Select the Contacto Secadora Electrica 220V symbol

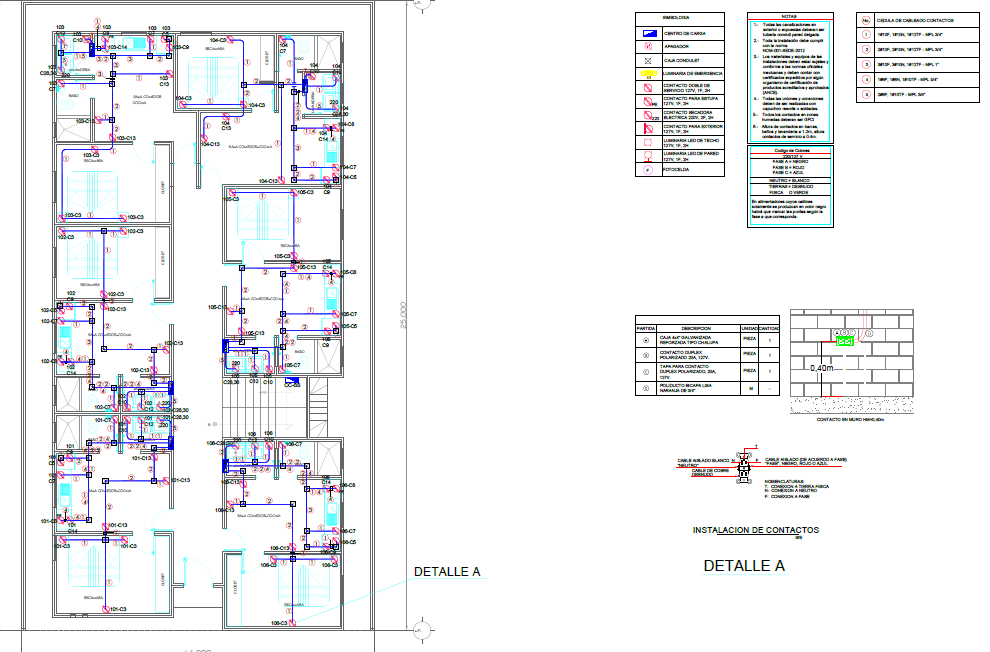648,115
